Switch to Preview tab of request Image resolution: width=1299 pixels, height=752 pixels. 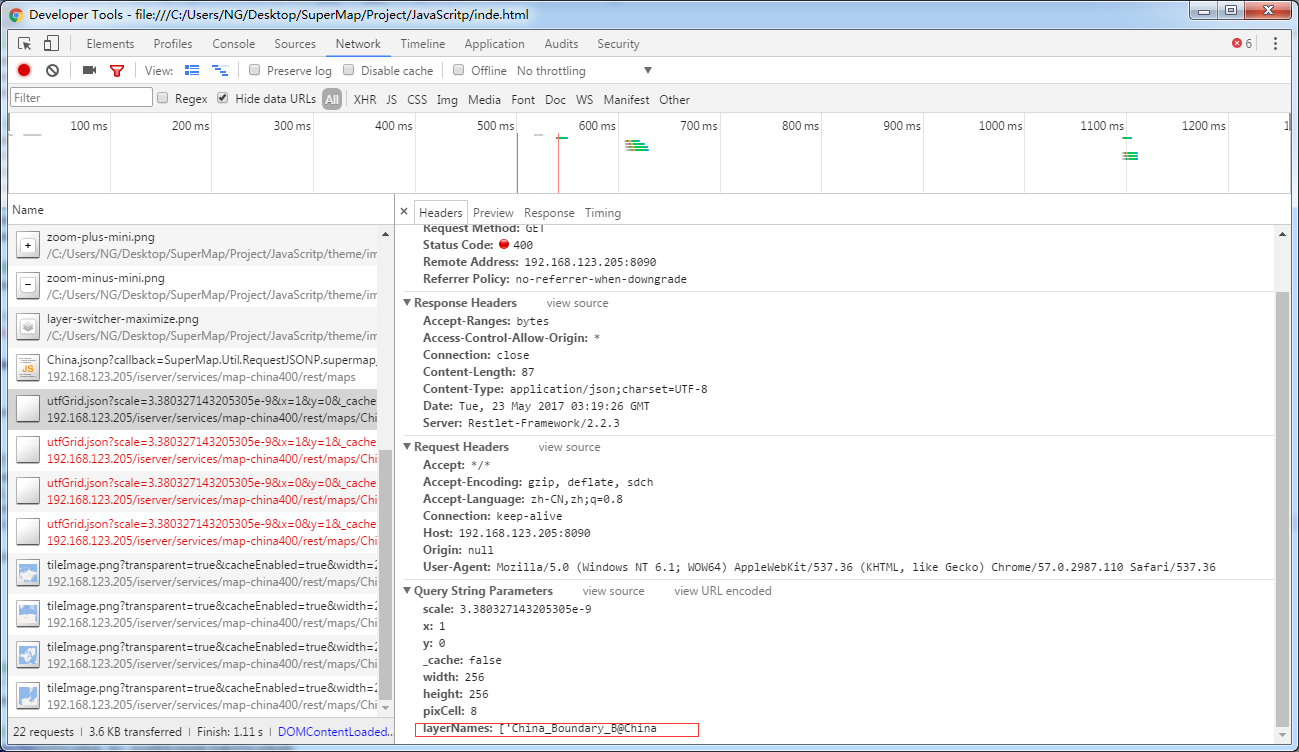(493, 213)
